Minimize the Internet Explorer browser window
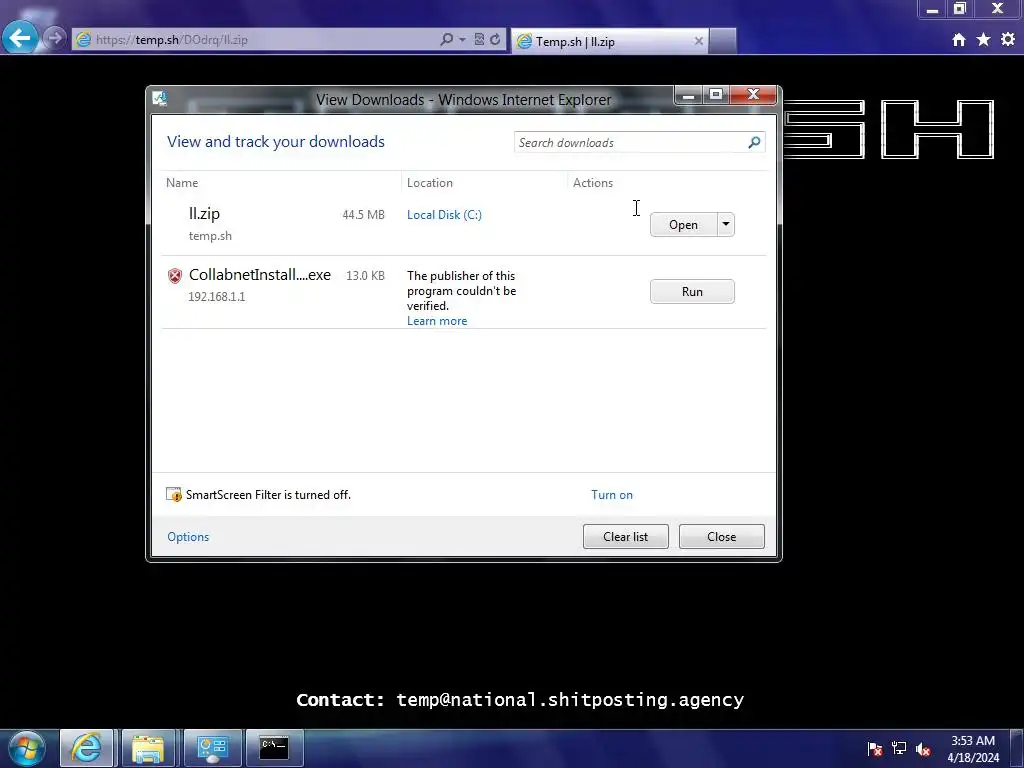 point(932,9)
